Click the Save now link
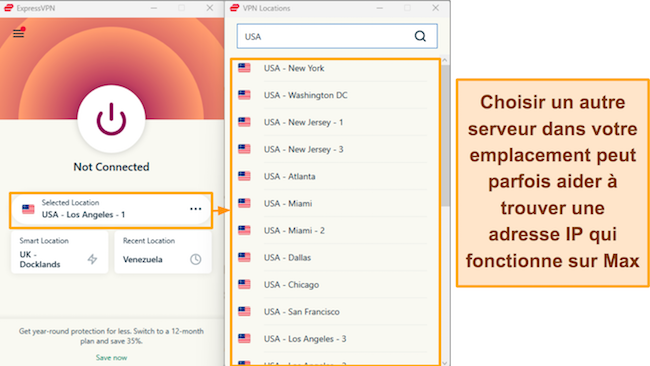Image resolution: width=650 pixels, height=366 pixels. pyautogui.click(x=112, y=357)
